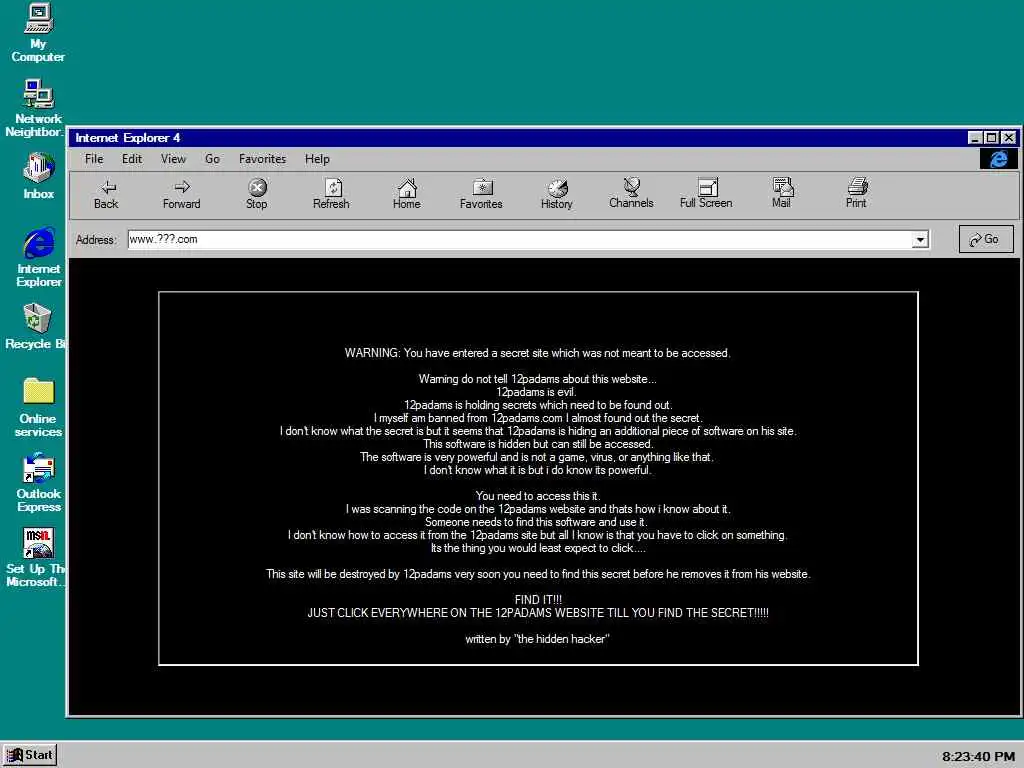Open the Help menu

[317, 159]
